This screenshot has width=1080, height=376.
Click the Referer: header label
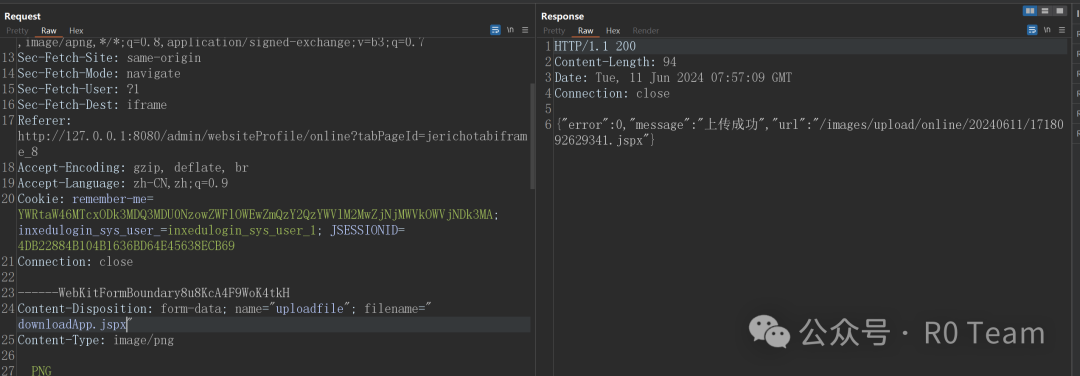(44, 121)
